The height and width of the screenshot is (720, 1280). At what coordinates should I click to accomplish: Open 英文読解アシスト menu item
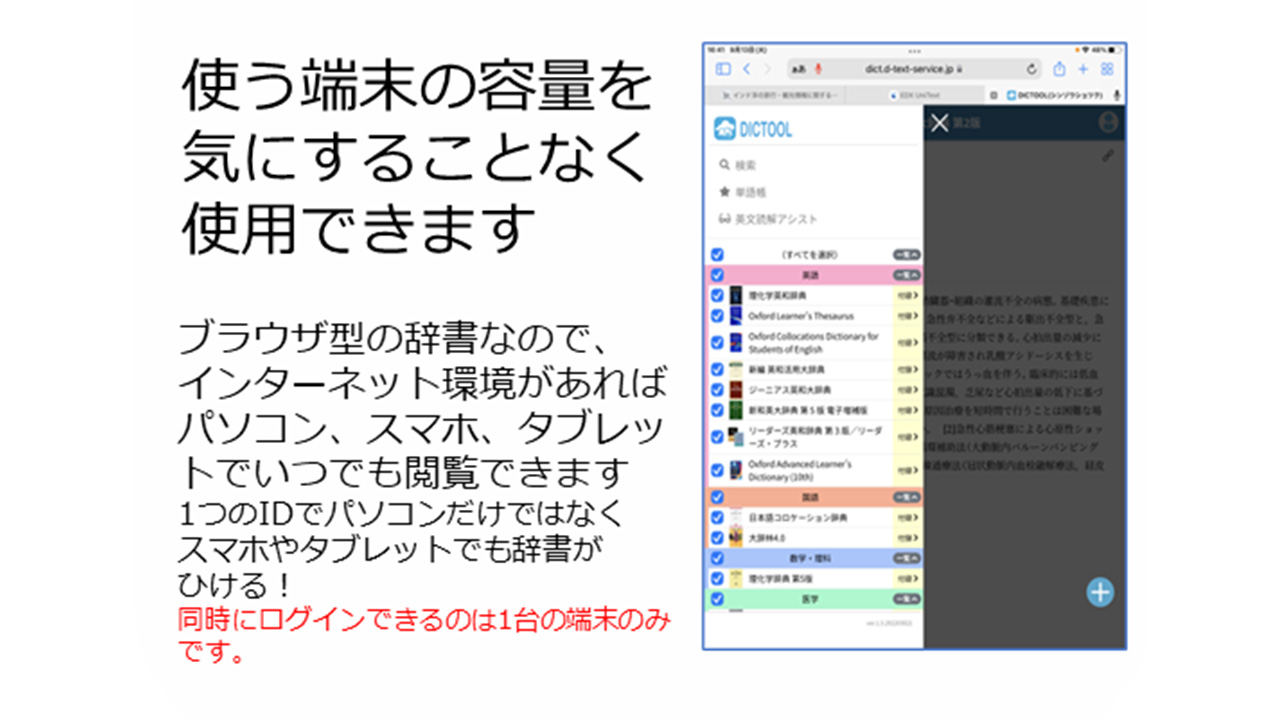767,219
